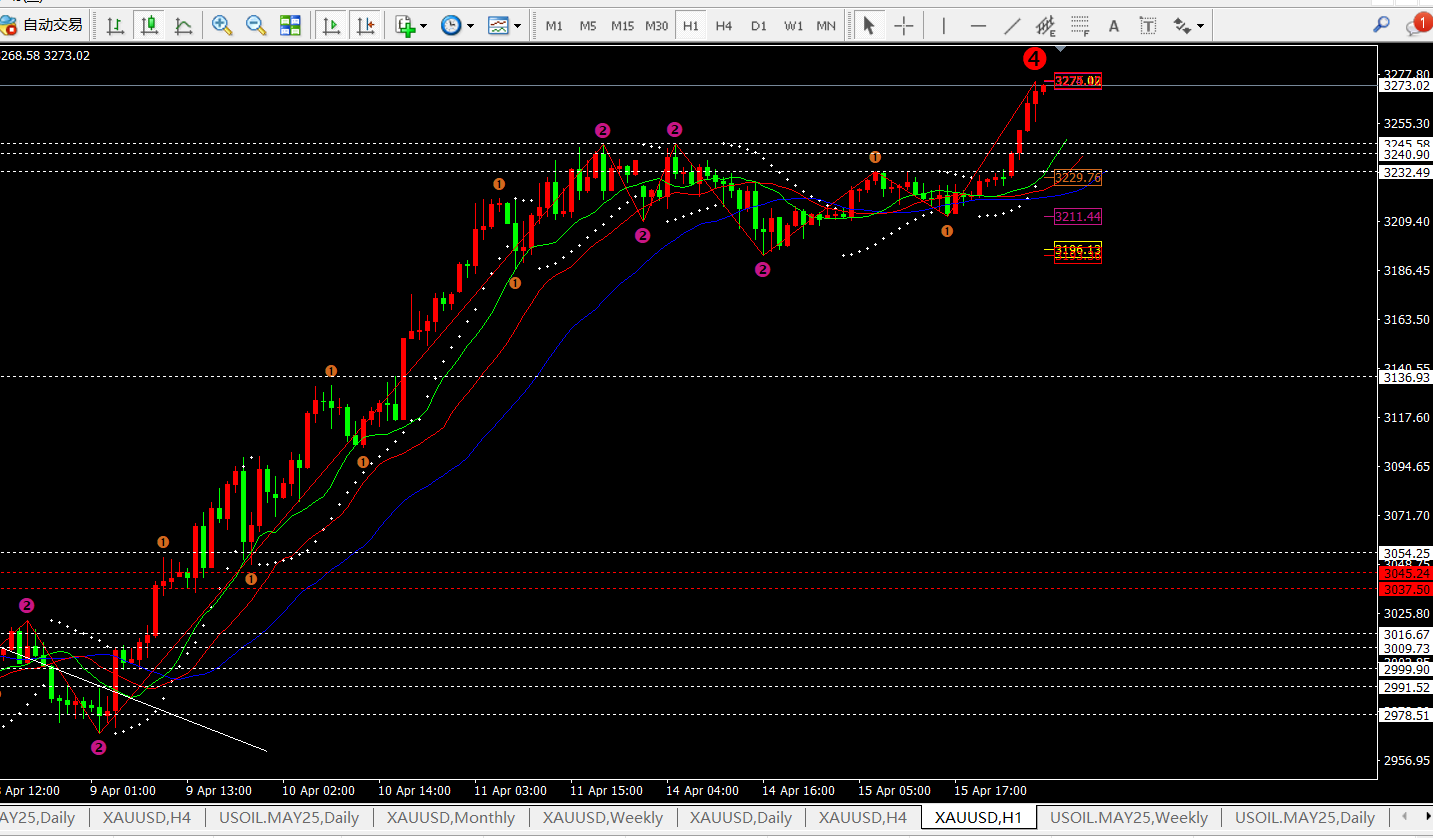Switch timeframe to H4 in toolbar
Screen dimensions: 1433x838
pos(724,25)
